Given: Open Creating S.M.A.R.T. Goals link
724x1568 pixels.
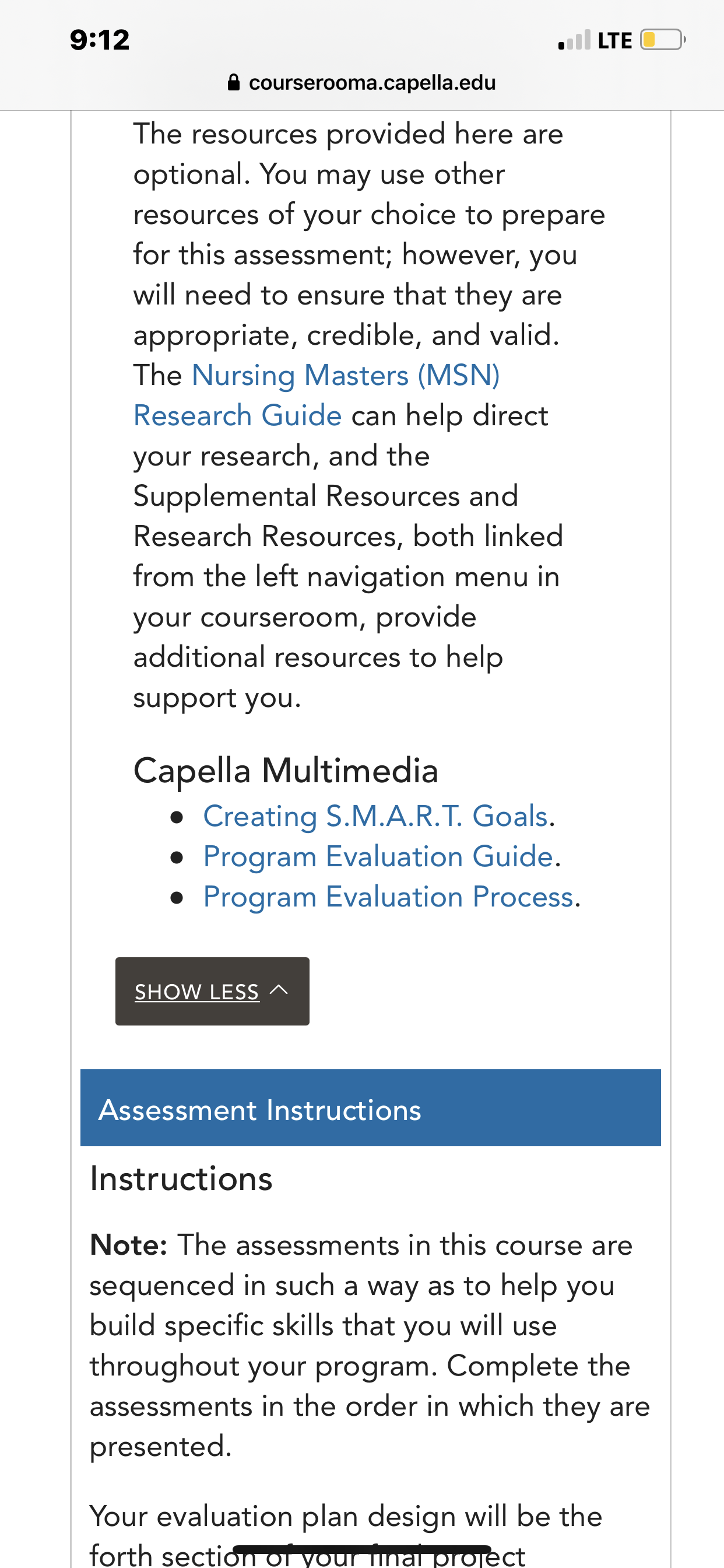Looking at the screenshot, I should tap(375, 816).
